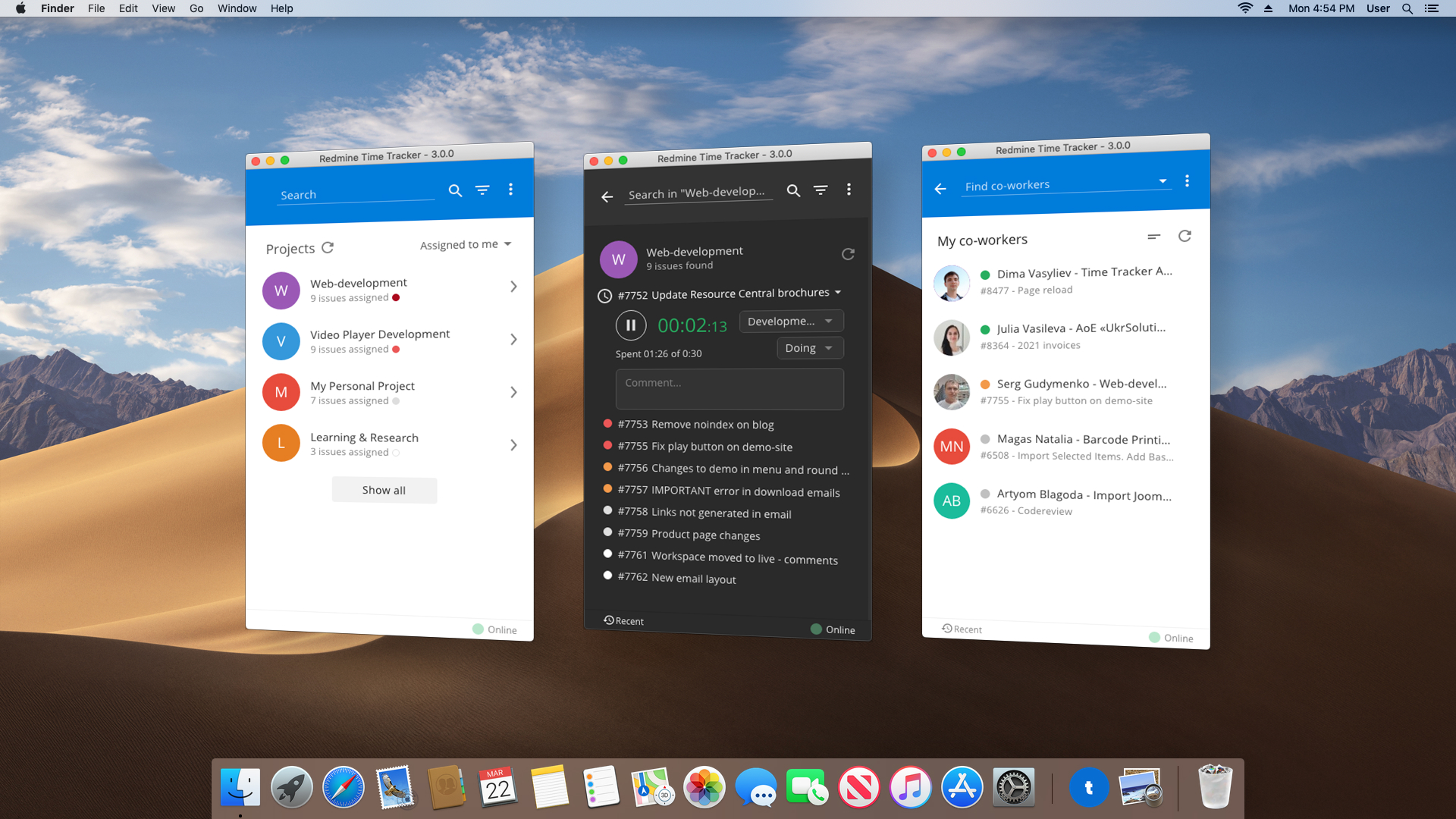Select issue #7757 IMPORTANT error in download emails
The height and width of the screenshot is (819, 1456).
pos(721,491)
